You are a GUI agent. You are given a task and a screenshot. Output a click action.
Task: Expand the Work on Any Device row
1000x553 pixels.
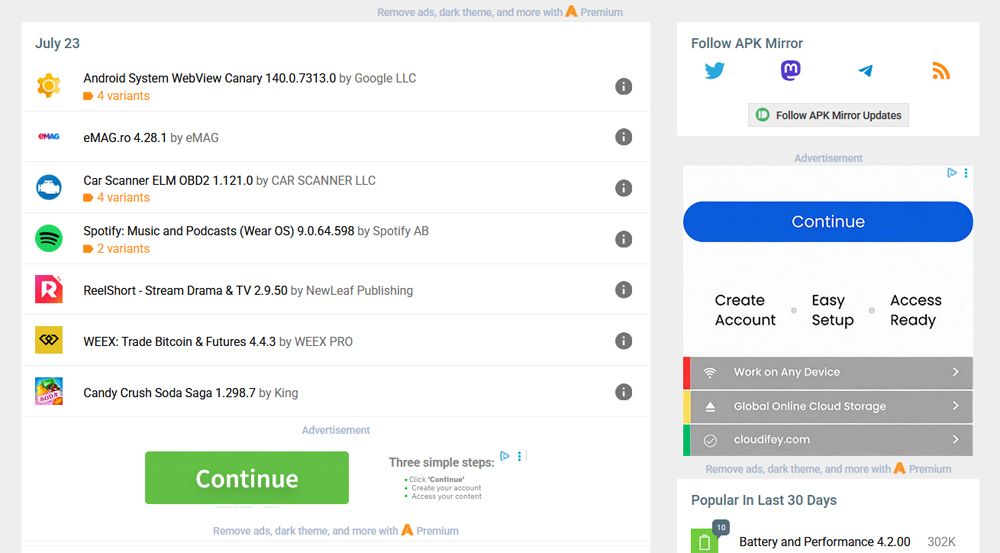828,372
